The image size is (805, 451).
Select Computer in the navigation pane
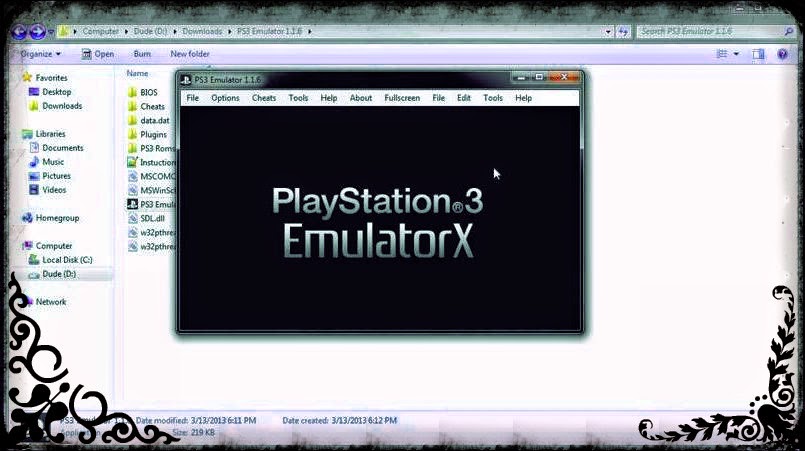pos(53,246)
